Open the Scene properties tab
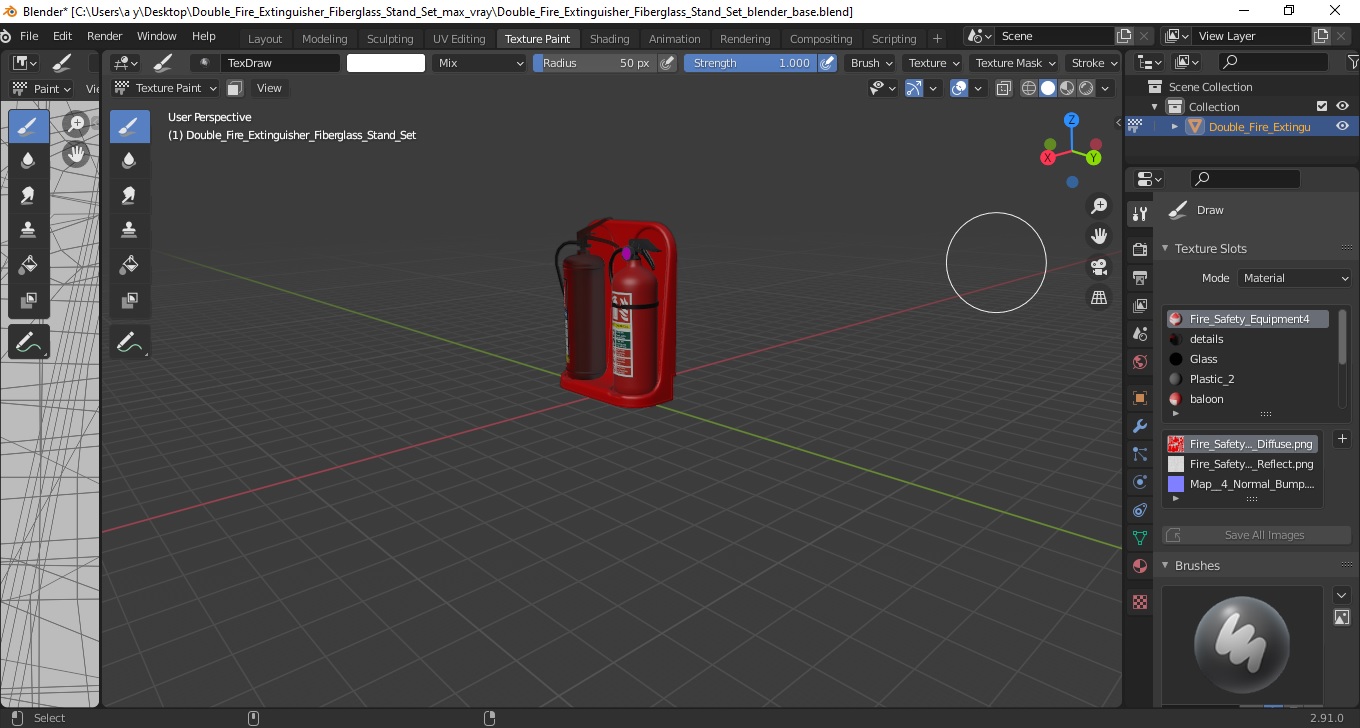The image size is (1360, 728). [1139, 334]
